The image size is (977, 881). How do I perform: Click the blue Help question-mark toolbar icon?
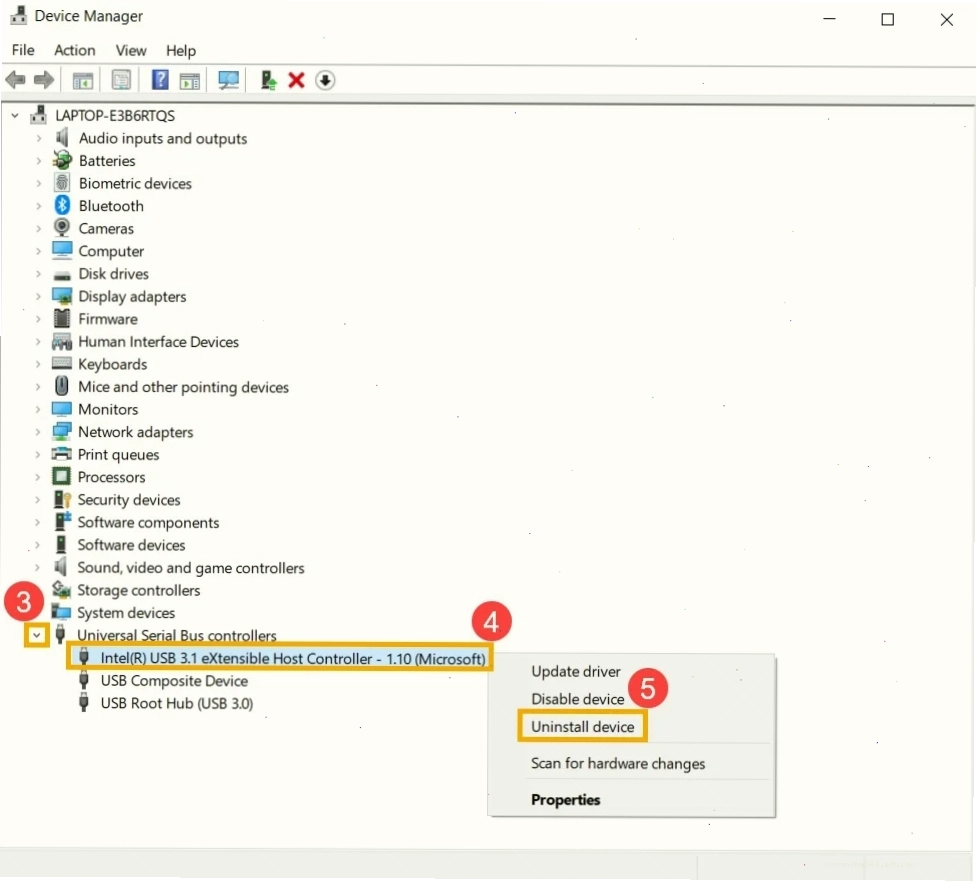(x=160, y=80)
